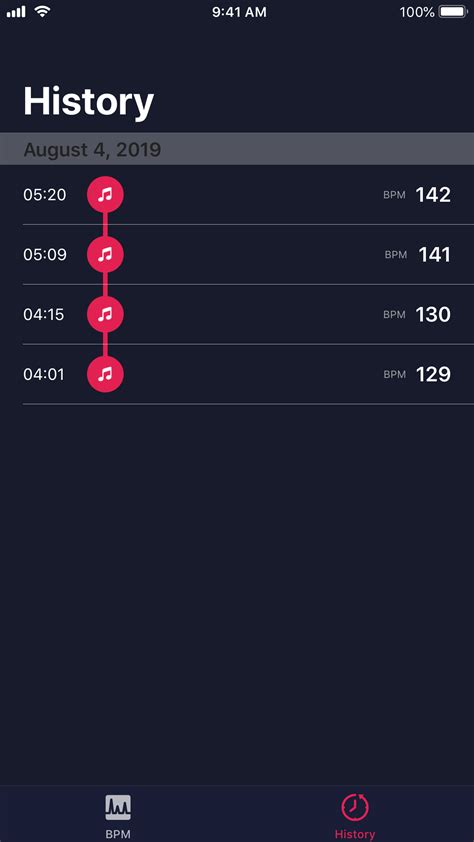
Task: Tap the music note icon at 05:20
Action: click(x=105, y=194)
